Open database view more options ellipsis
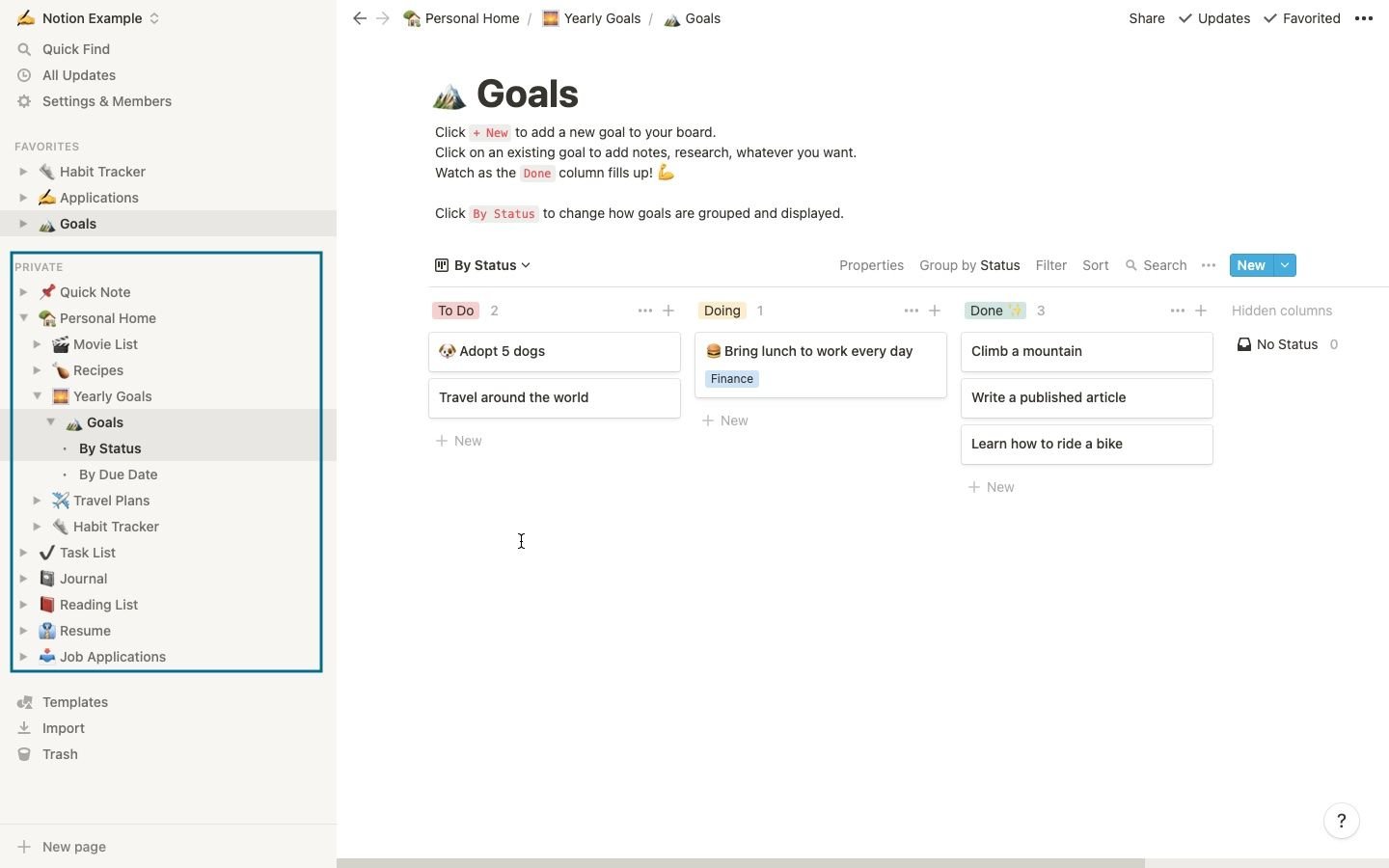The image size is (1389, 868). pyautogui.click(x=1208, y=265)
